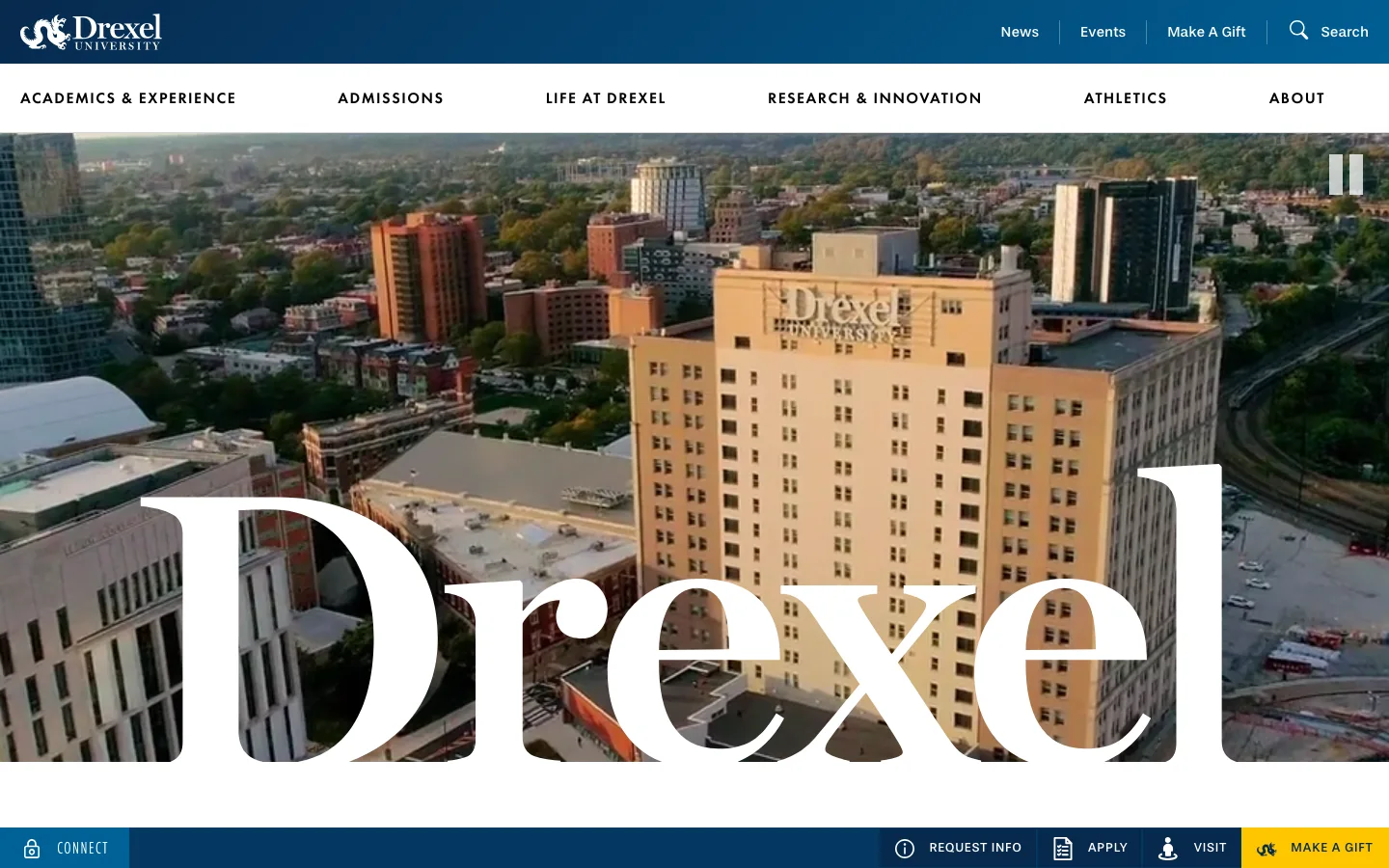Click the Apply text in bottom bar
Image resolution: width=1389 pixels, height=868 pixels.
(x=1107, y=848)
